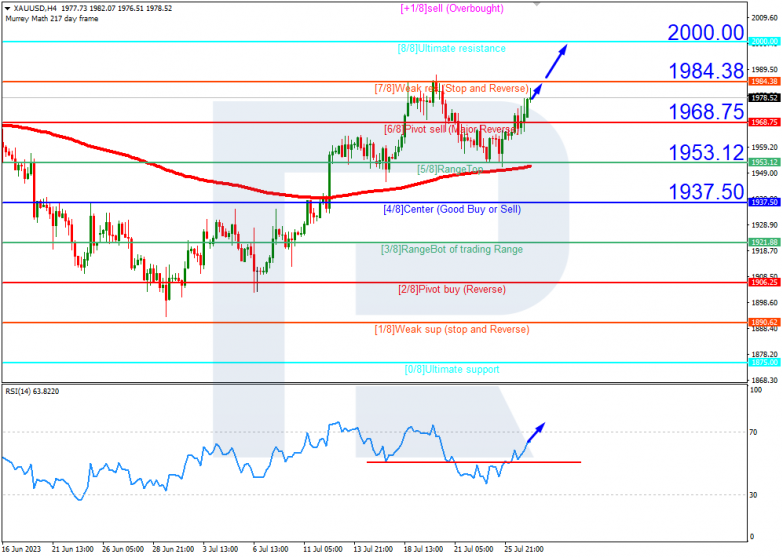Select the cyan 2000.00 price axis tag
Screen dimensions: 782x558
click(764, 41)
